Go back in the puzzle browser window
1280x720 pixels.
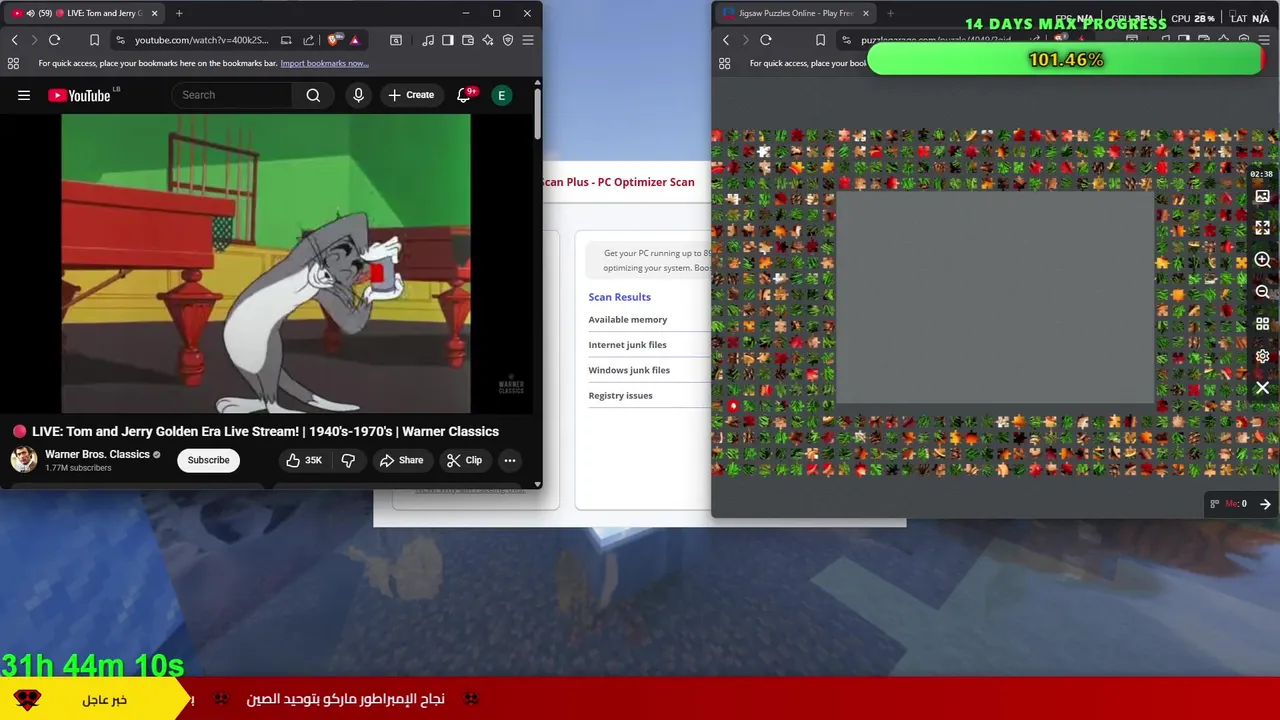(x=726, y=40)
